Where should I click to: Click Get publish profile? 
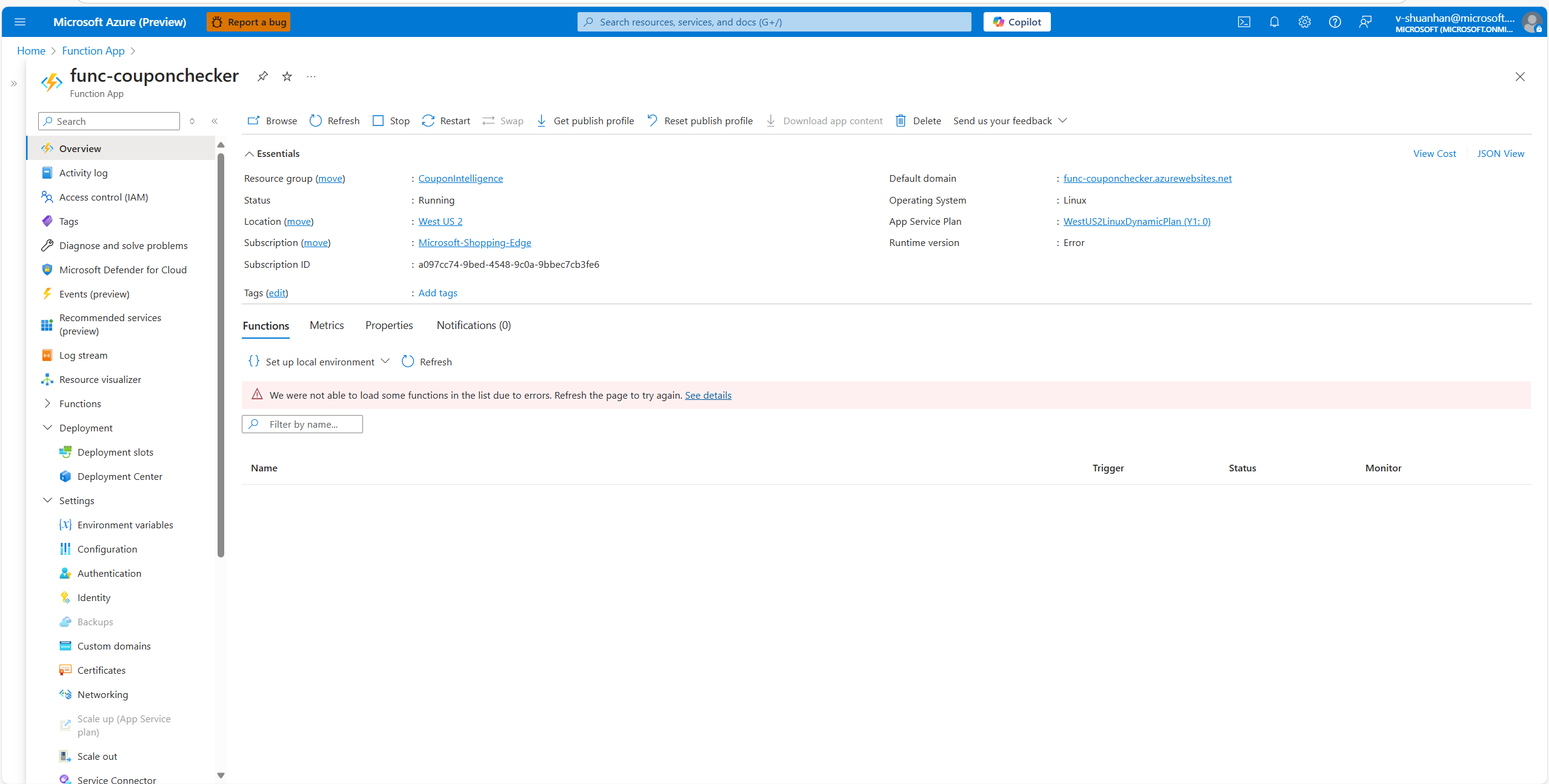pos(585,121)
